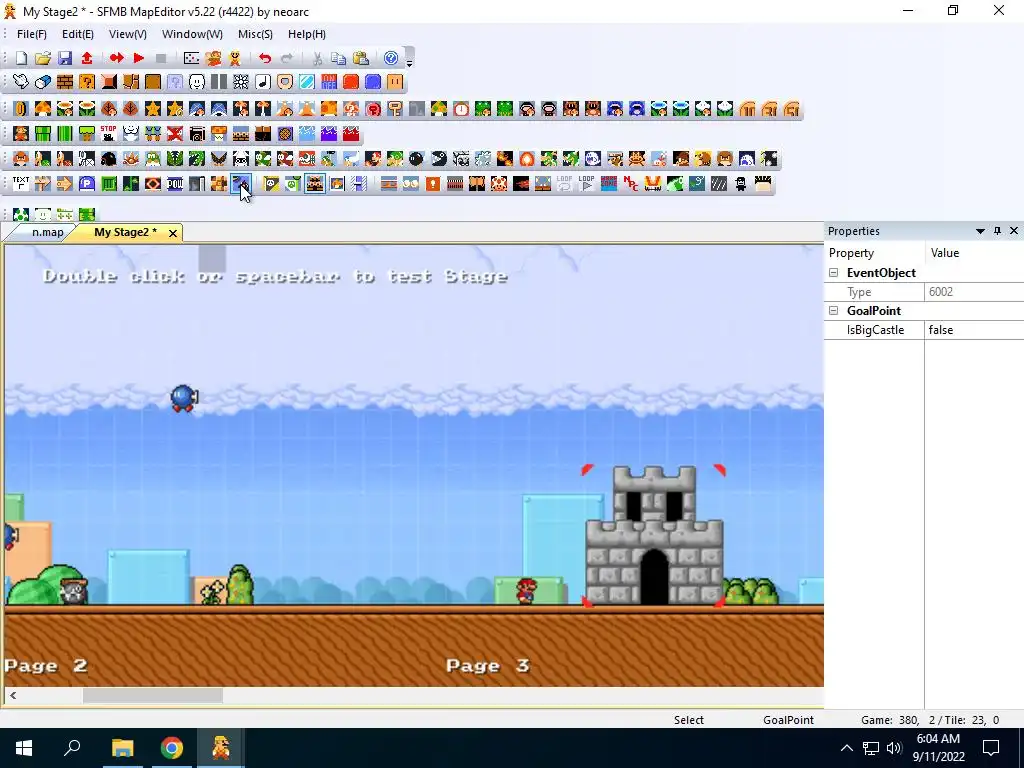The height and width of the screenshot is (768, 1024).
Task: Select the POW block object
Action: [175, 184]
